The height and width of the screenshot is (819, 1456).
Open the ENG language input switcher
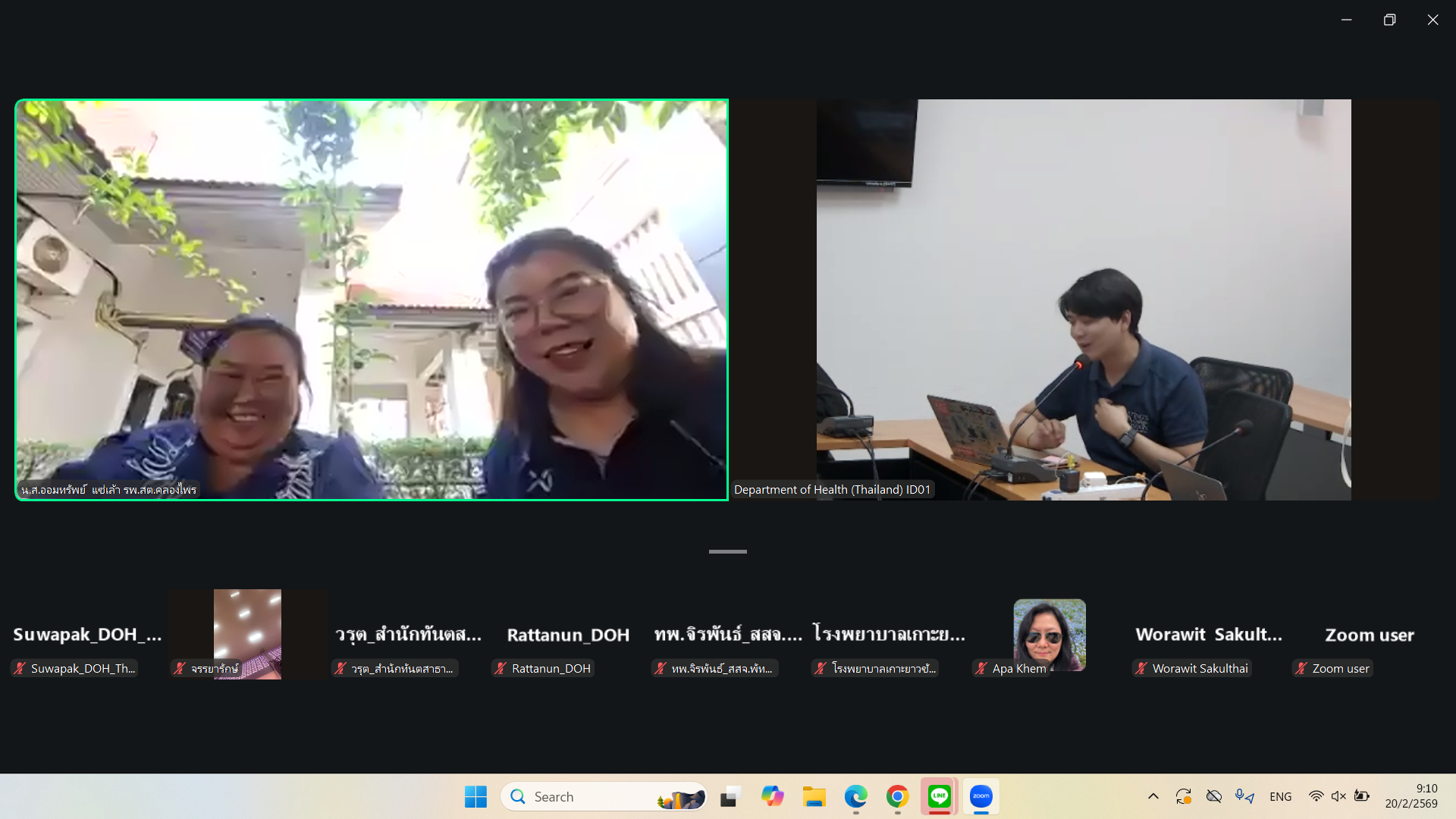[x=1280, y=796]
